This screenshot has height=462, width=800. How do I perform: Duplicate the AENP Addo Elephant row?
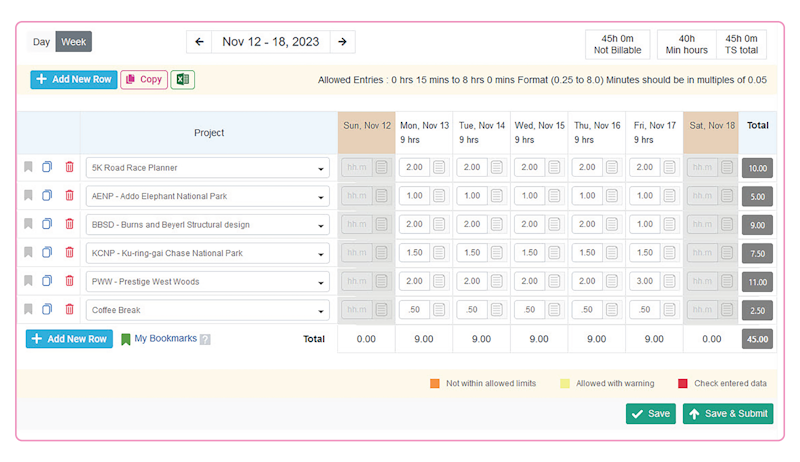tap(47, 195)
